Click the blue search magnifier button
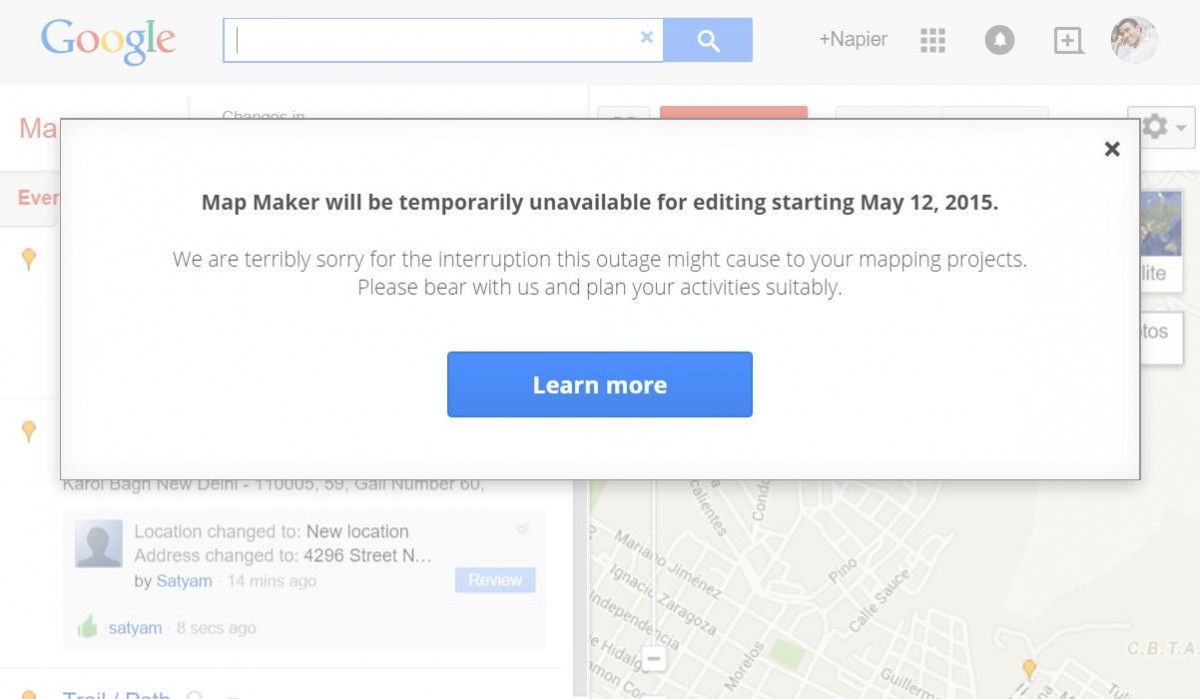This screenshot has width=1200, height=699. 708,40
